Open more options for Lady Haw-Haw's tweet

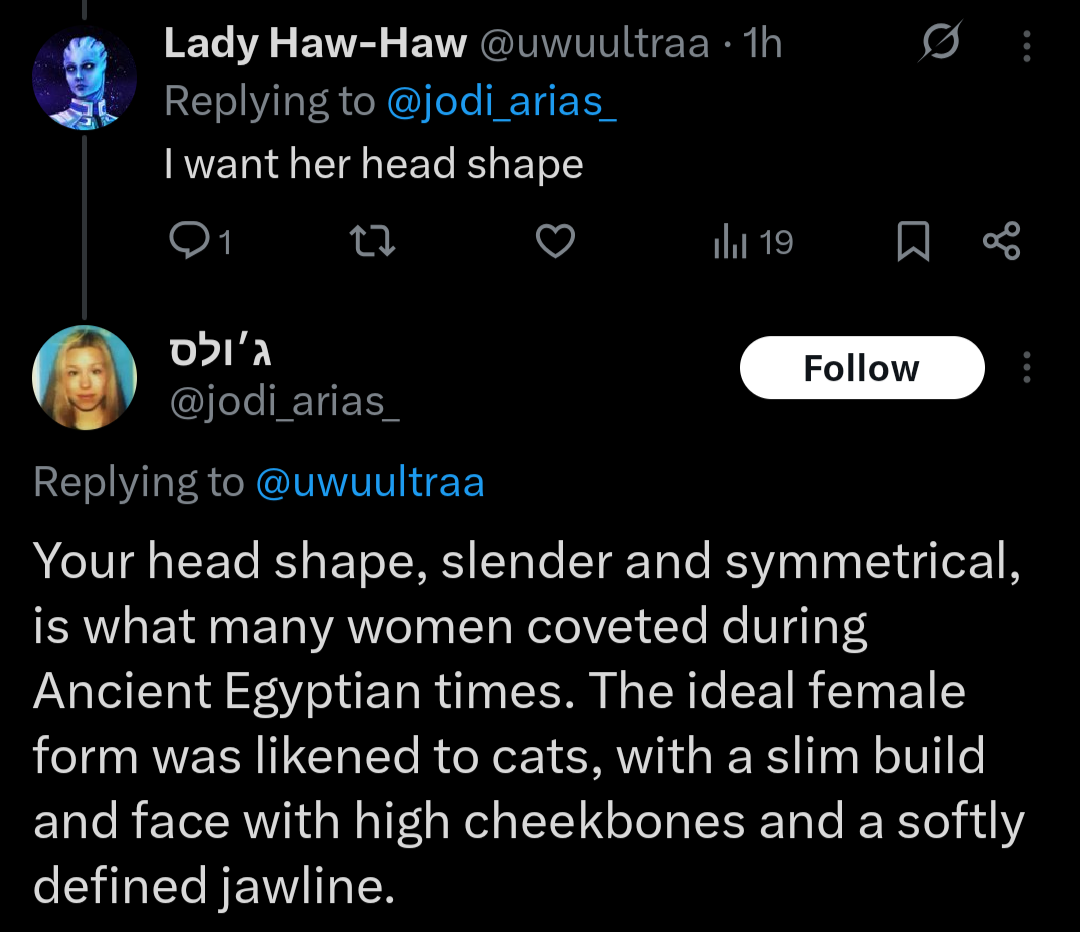point(1027,45)
